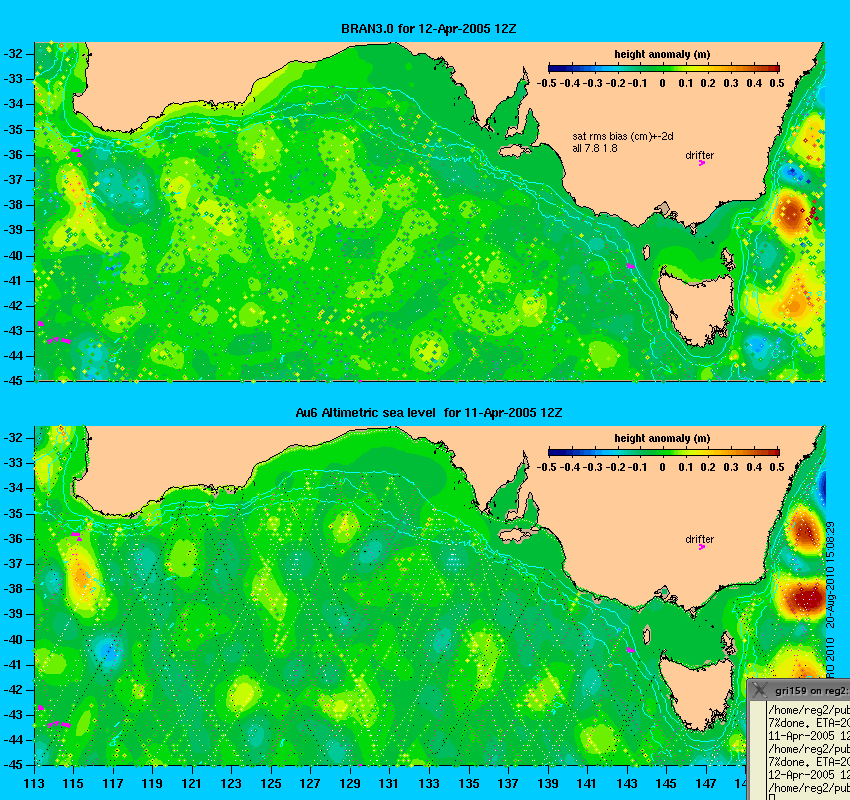The image size is (850, 800).
Task: Click the magenta drifter legend marker in the Au6 Altimetric map
Action: pyautogui.click(x=702, y=547)
